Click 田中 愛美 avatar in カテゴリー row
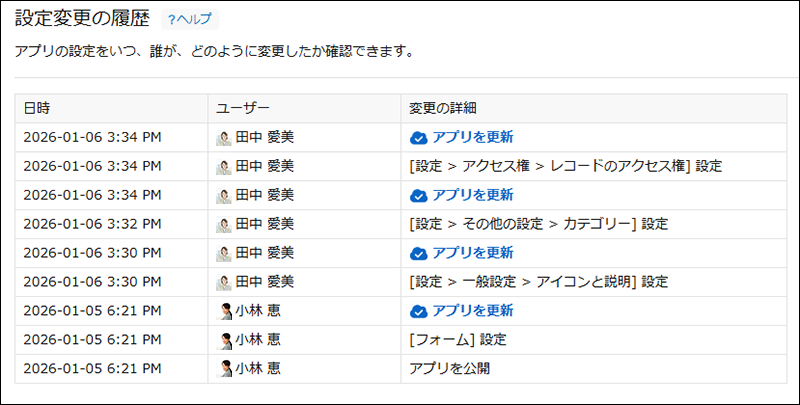Viewport: 800px width, 405px height. [x=223, y=224]
